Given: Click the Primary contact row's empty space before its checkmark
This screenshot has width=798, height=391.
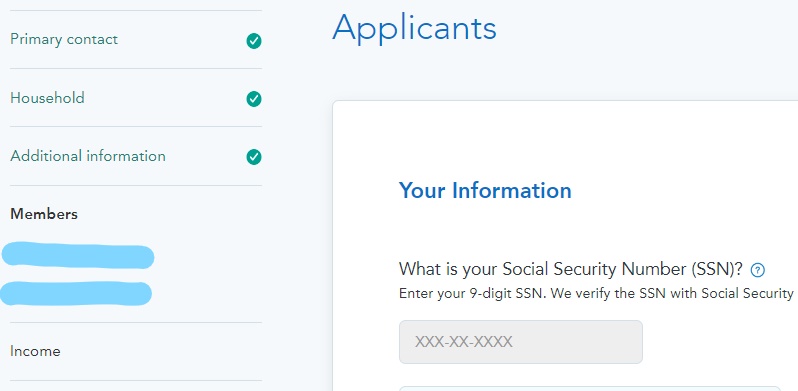Looking at the screenshot, I should 182,40.
